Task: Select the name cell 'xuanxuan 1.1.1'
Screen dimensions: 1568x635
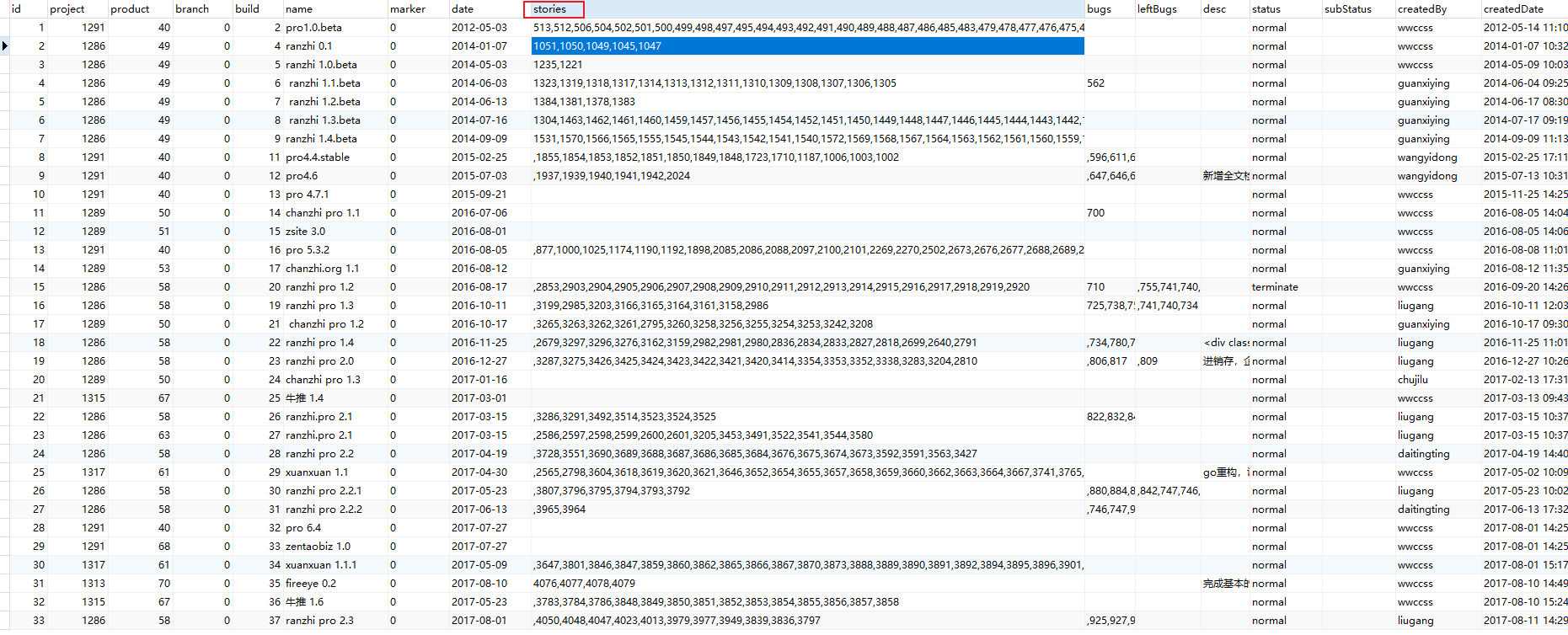Action: tap(321, 565)
